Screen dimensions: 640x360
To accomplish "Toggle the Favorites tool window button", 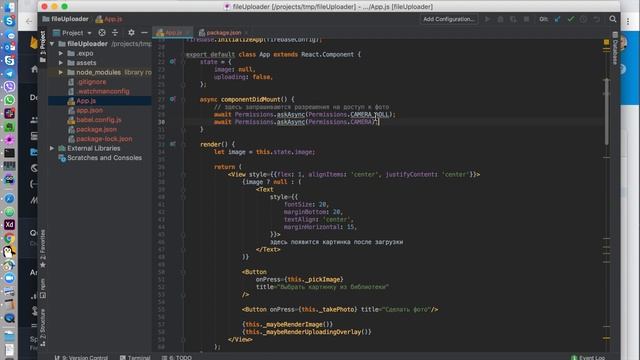I will pos(43,249).
